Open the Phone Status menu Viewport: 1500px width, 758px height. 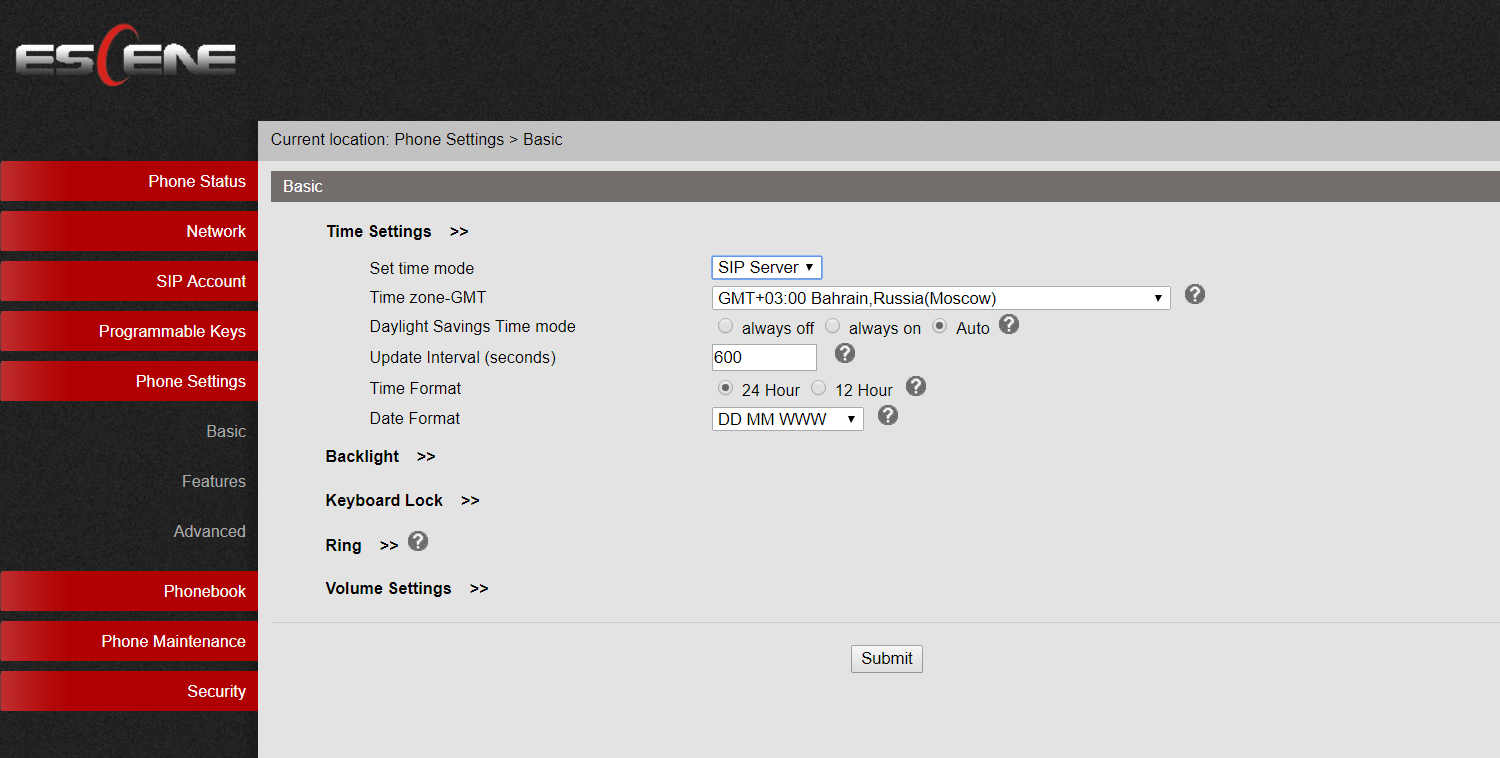click(x=129, y=181)
